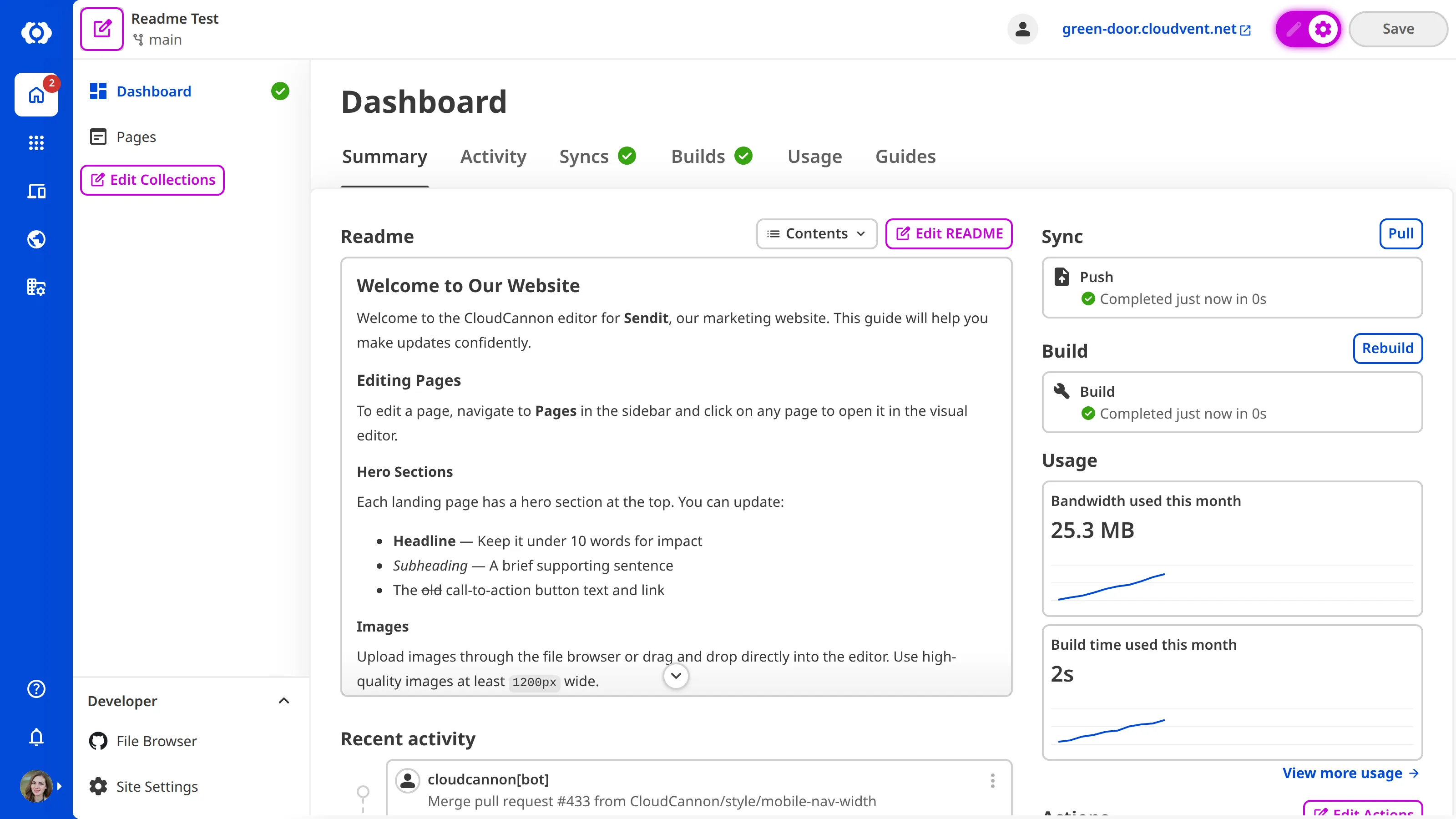Click Edit Collections button
Viewport: 1456px width, 819px height.
tap(152, 180)
